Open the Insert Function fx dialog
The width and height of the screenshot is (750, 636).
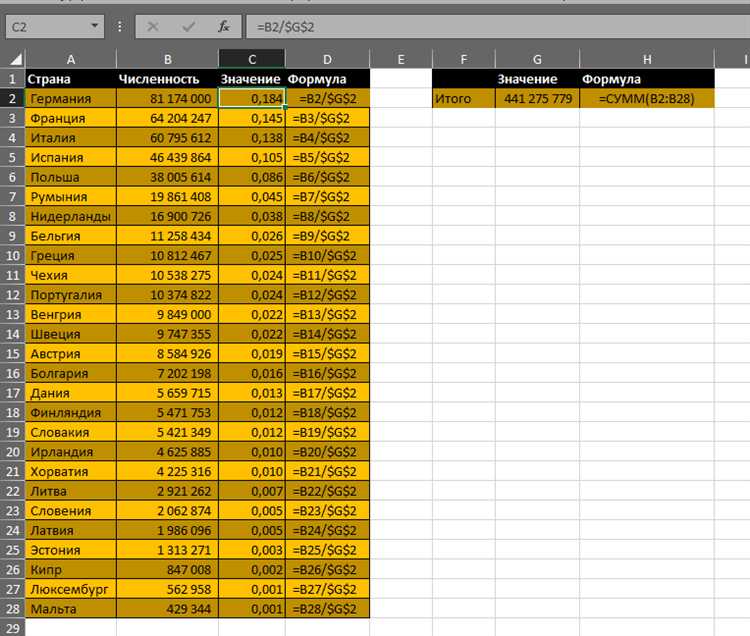(x=224, y=26)
